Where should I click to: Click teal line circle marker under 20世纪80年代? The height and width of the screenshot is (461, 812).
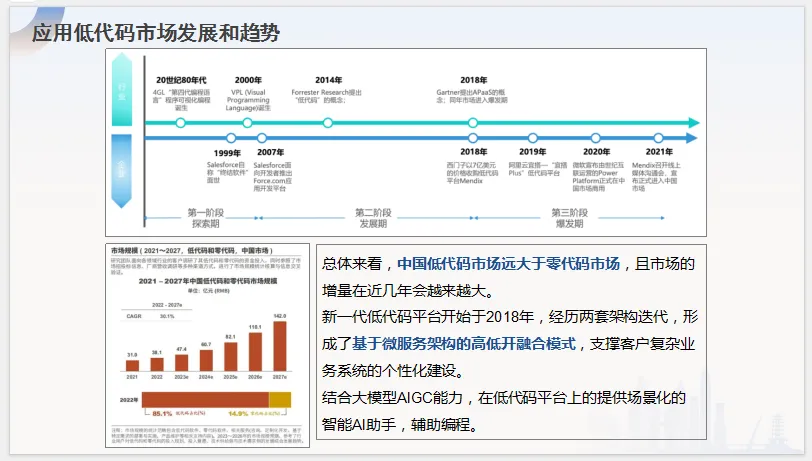click(180, 123)
